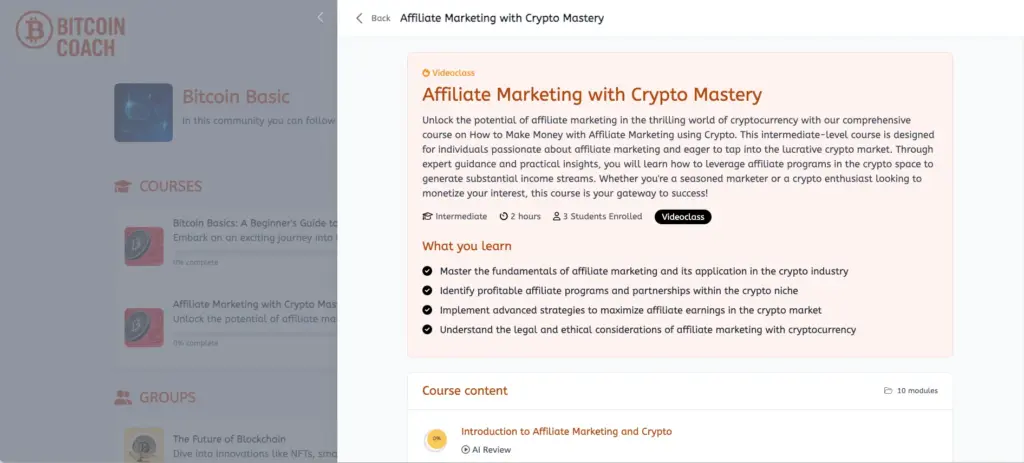The height and width of the screenshot is (463, 1024).
Task: Click the 0% module progress circle
Action: coord(436,439)
